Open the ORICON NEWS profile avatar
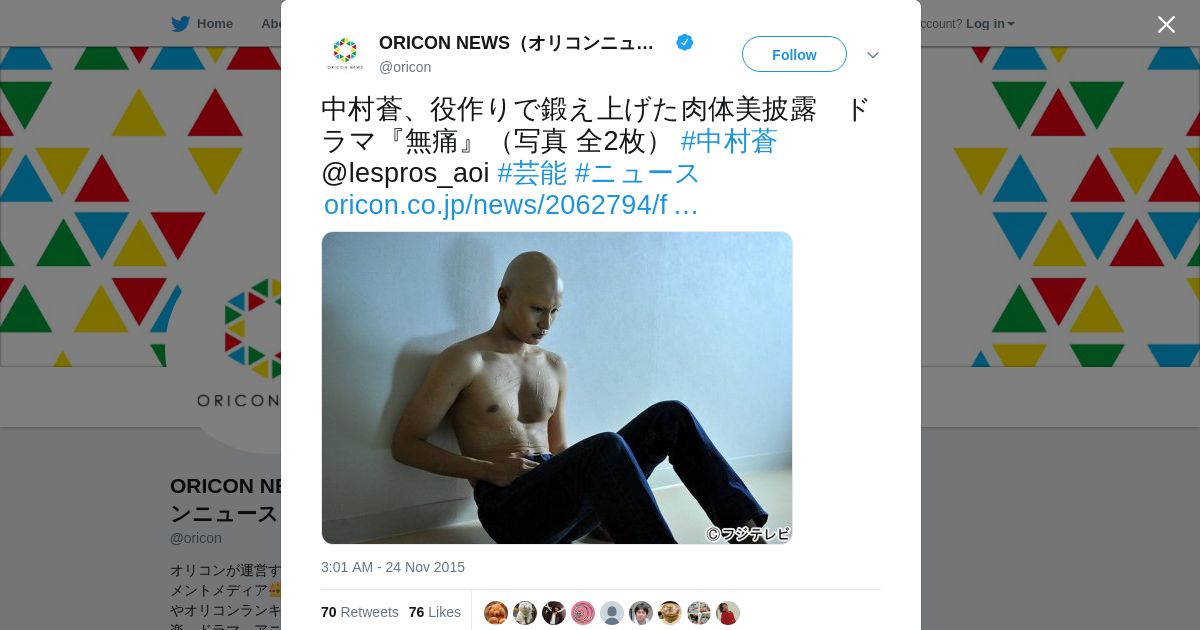Screen dimensions: 1200x630 click(x=345, y=53)
